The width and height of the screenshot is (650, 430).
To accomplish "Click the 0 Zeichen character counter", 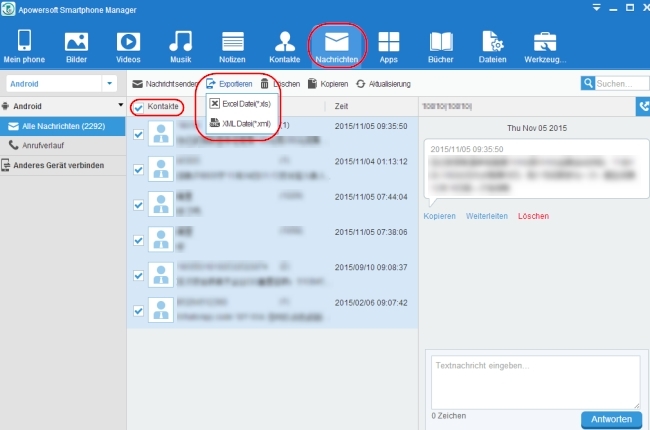I will pos(449,416).
